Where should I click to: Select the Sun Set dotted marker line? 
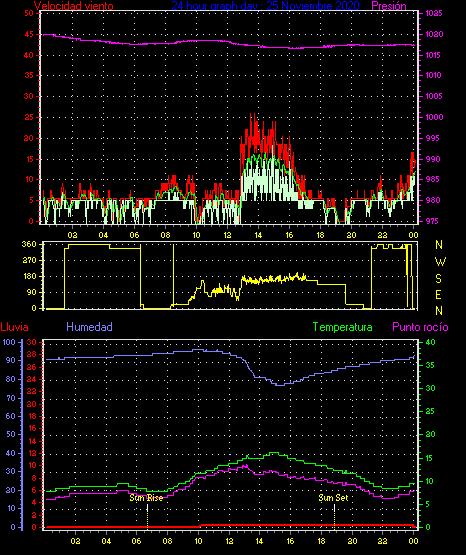tap(334, 516)
